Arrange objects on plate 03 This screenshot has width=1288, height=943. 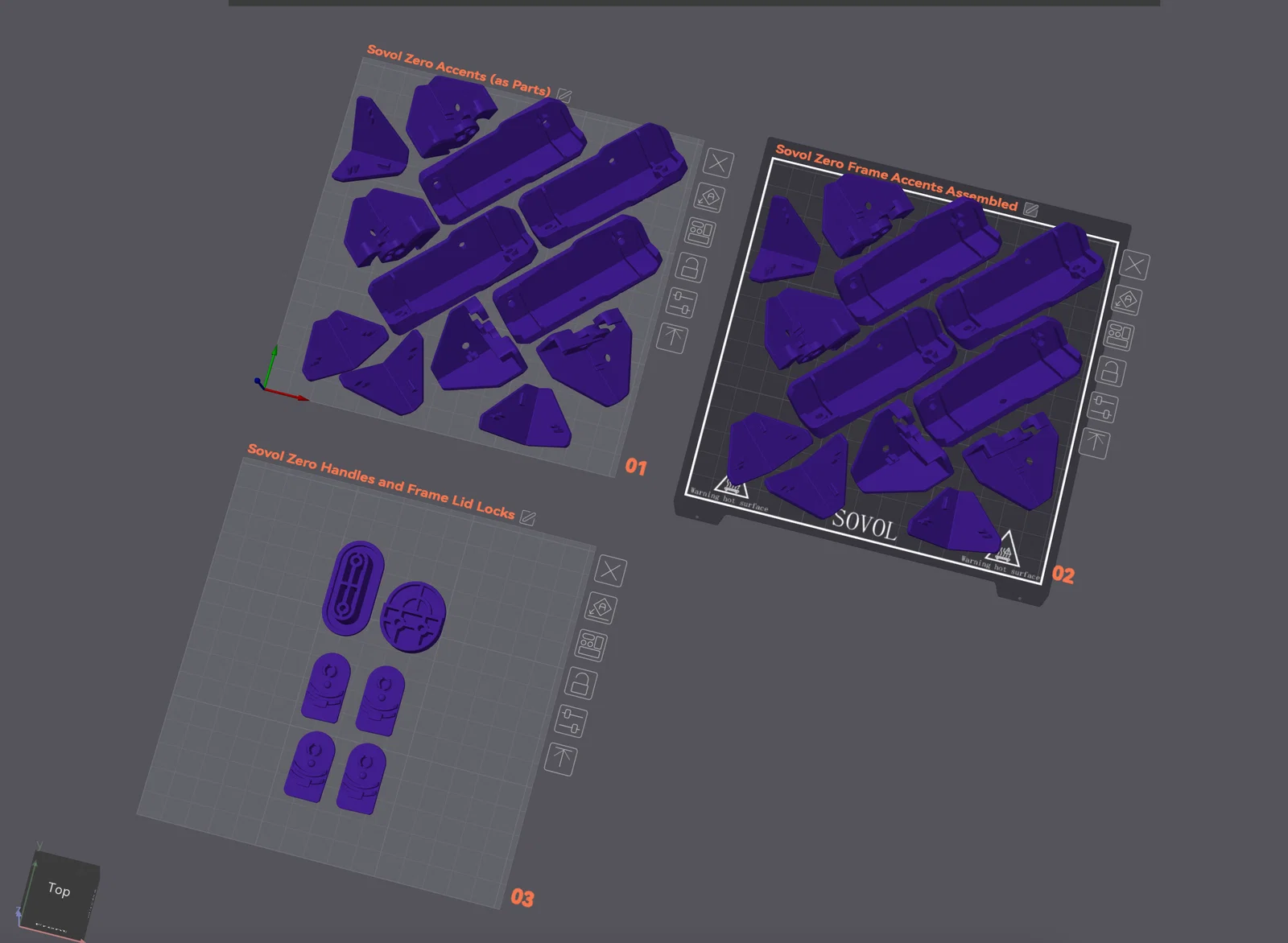click(x=591, y=644)
